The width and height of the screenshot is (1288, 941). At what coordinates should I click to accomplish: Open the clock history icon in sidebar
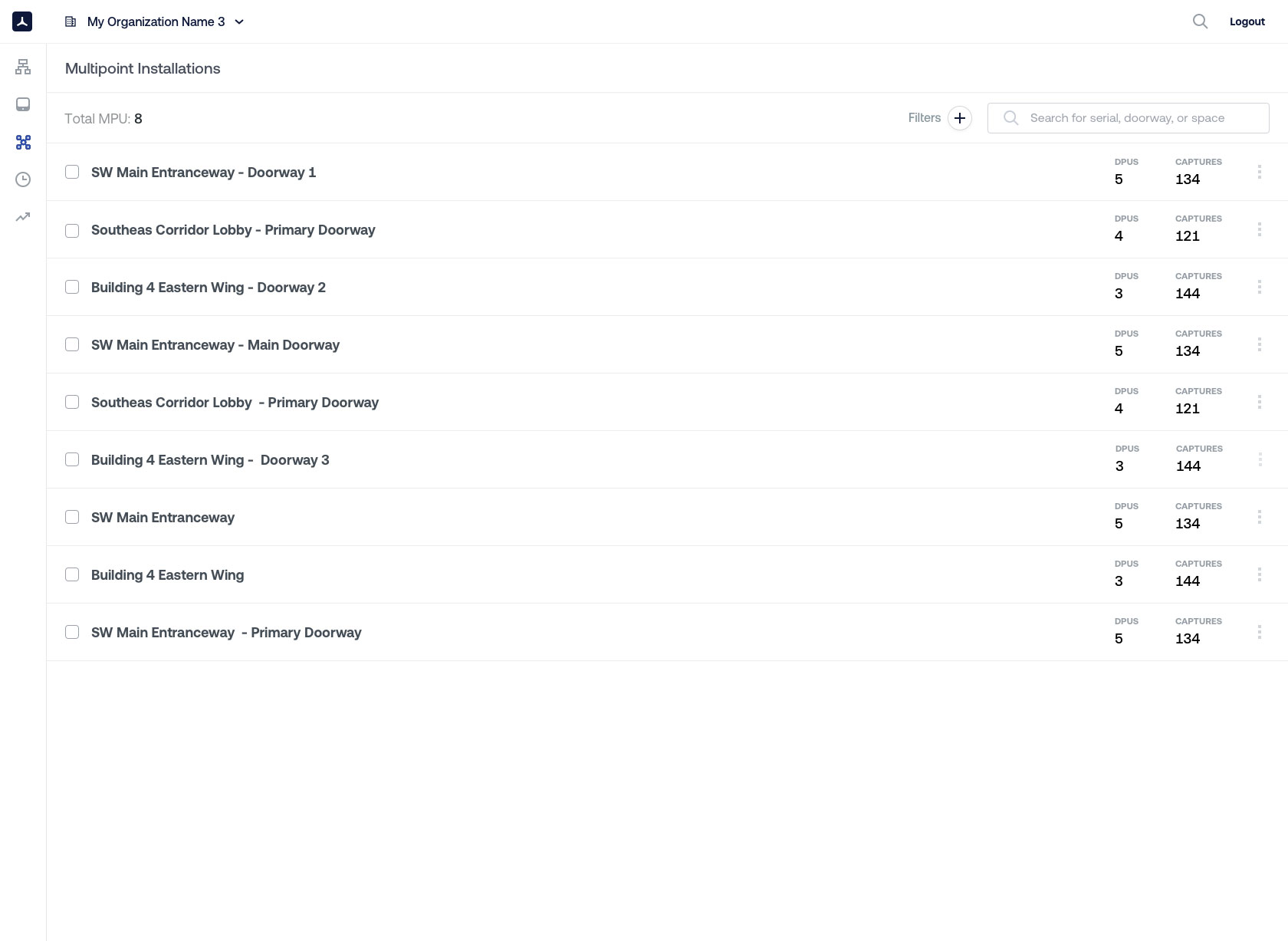coord(23,179)
